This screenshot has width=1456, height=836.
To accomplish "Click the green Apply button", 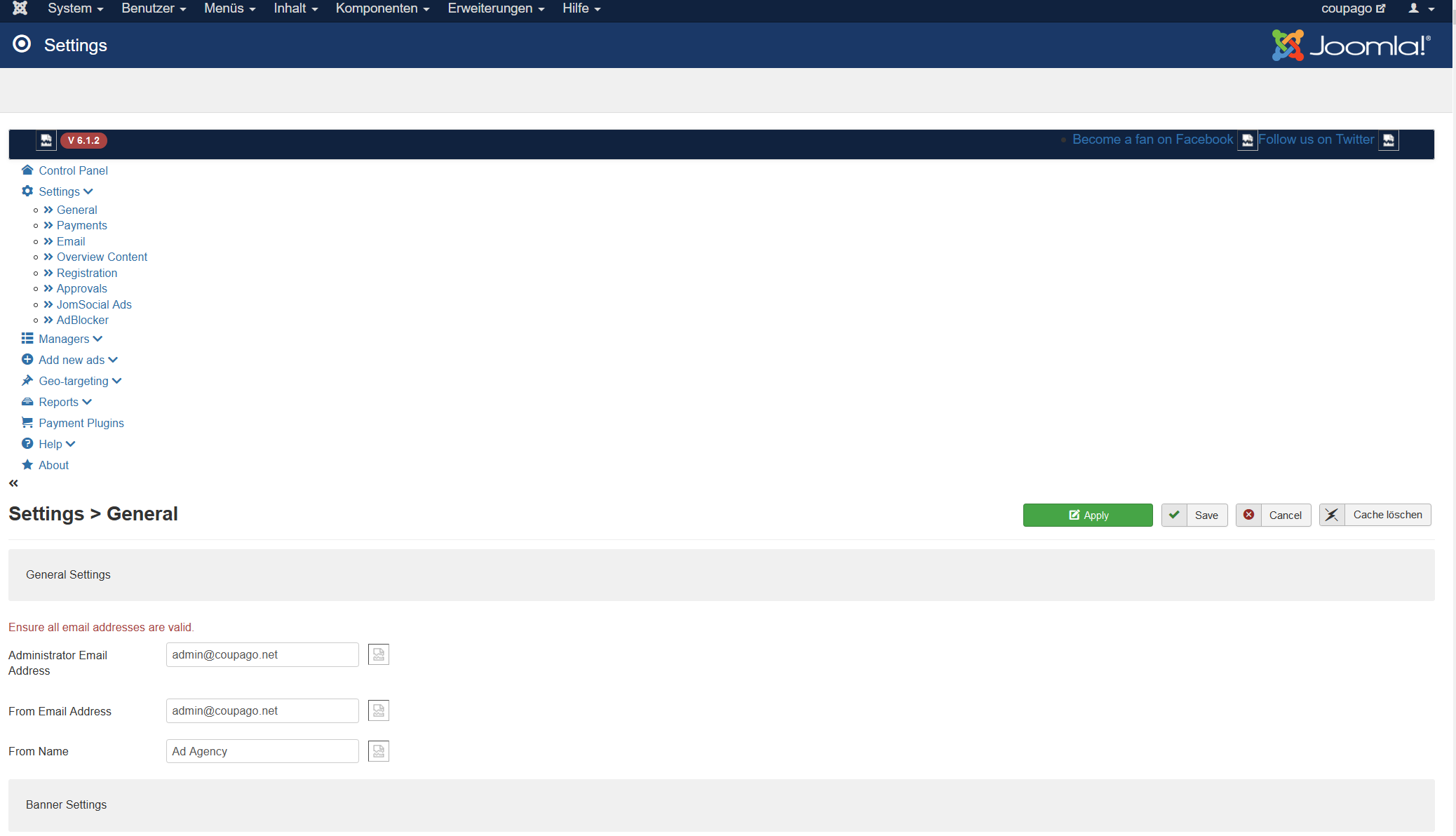I will click(1087, 515).
